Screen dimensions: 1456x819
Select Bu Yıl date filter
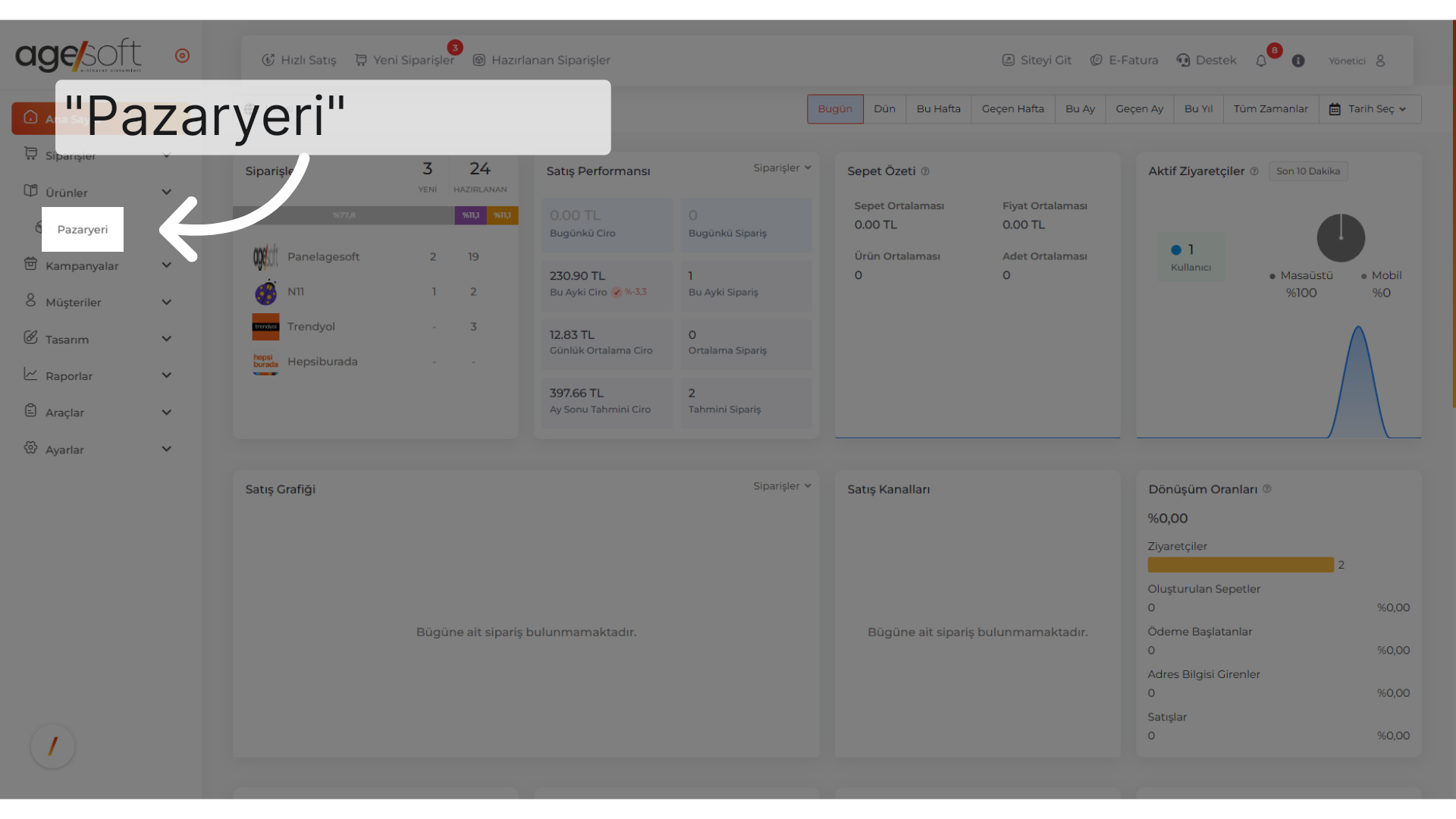pos(1198,108)
